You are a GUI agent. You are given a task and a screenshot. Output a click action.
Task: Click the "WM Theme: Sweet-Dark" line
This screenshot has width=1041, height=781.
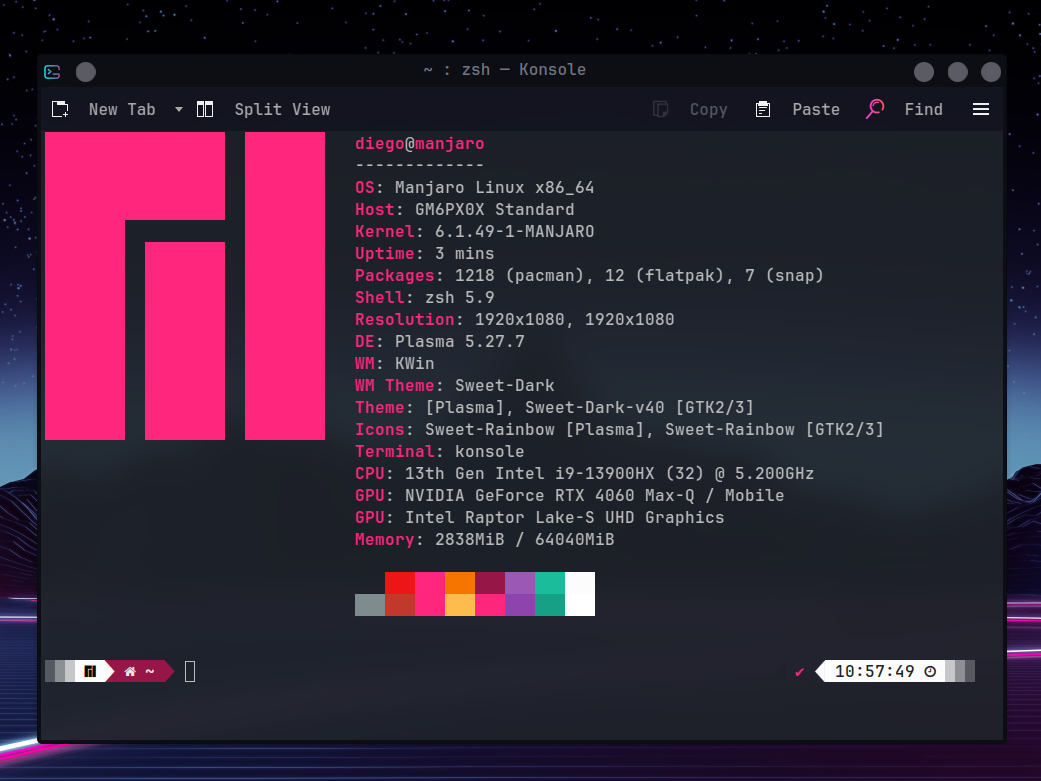click(x=455, y=385)
